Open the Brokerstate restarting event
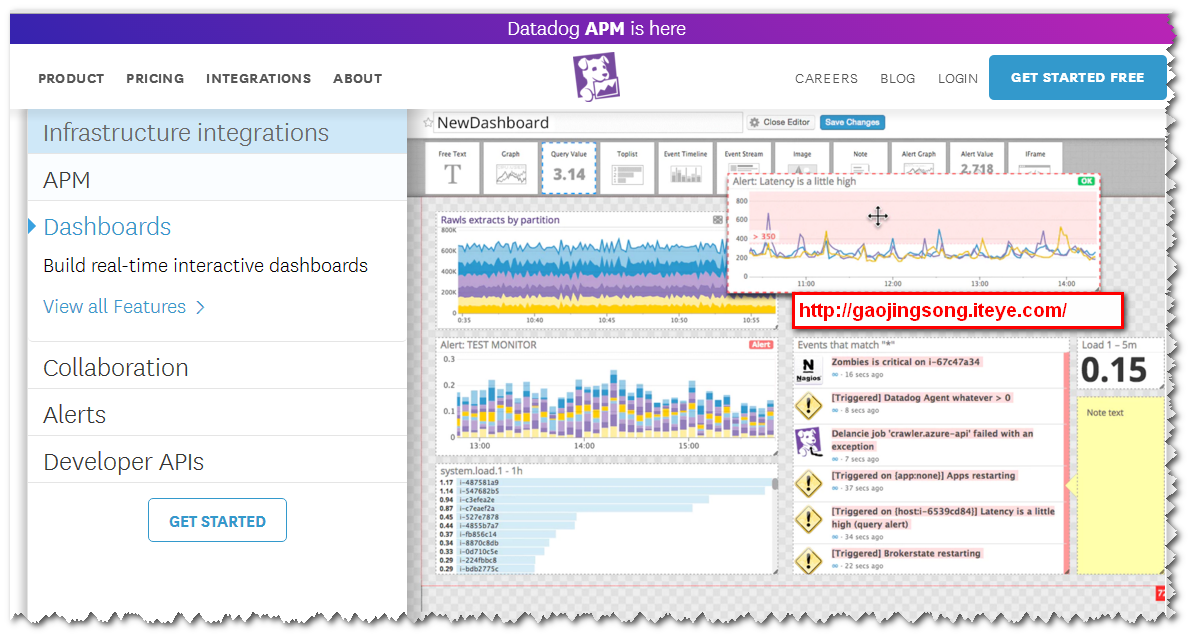Image resolution: width=1194 pixels, height=640 pixels. (905, 553)
